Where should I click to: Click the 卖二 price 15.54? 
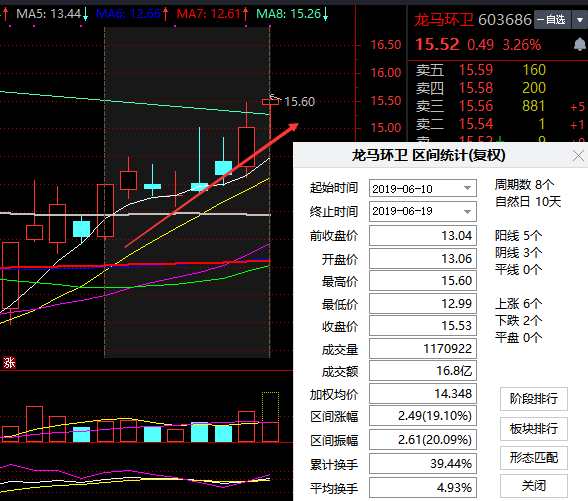(x=476, y=124)
